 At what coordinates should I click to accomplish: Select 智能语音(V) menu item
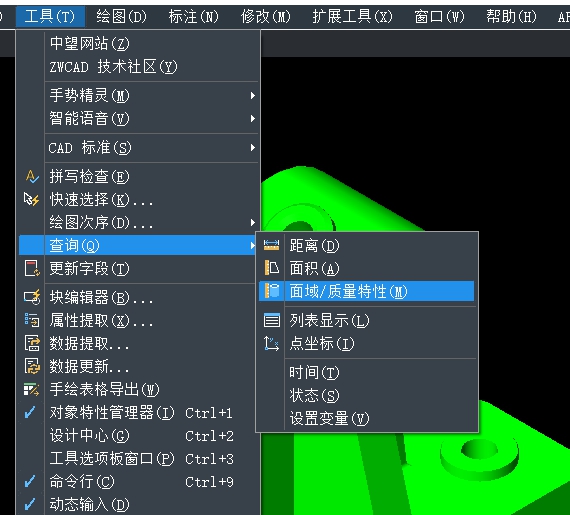click(139, 118)
